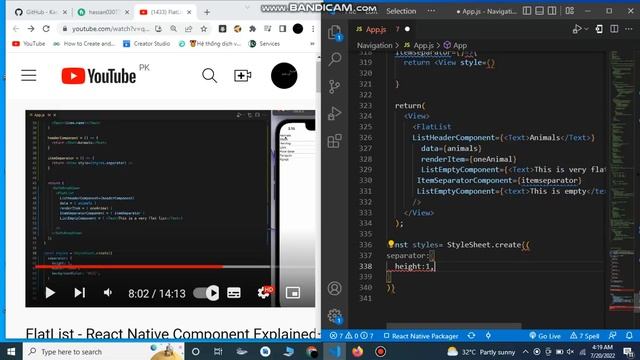Viewport: 640px width, 360px height.
Task: Open the Explorer view in VS Code
Action: (335, 32)
